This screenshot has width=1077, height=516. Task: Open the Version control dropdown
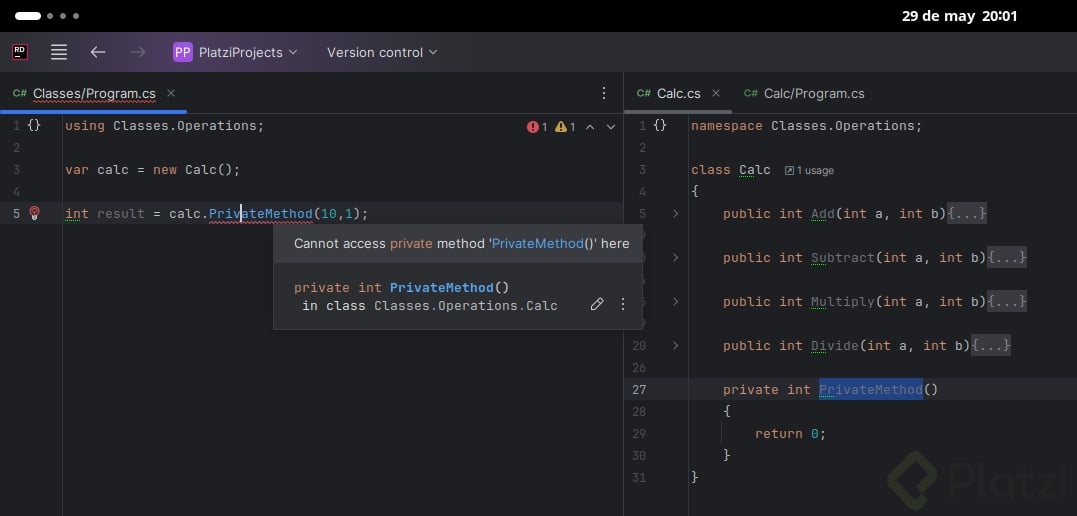pos(382,52)
